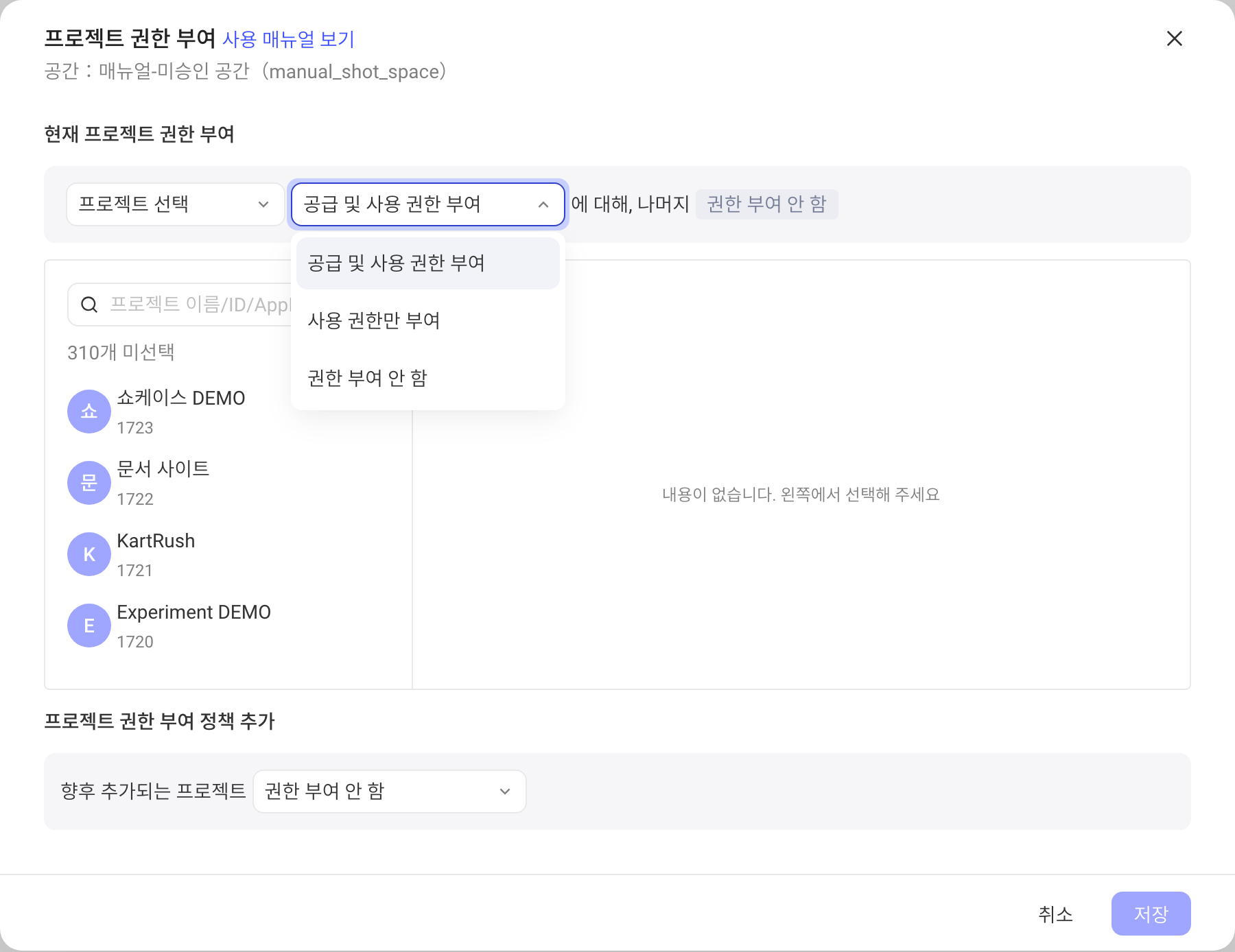
Task: Click project ID 1720
Action: (x=135, y=642)
